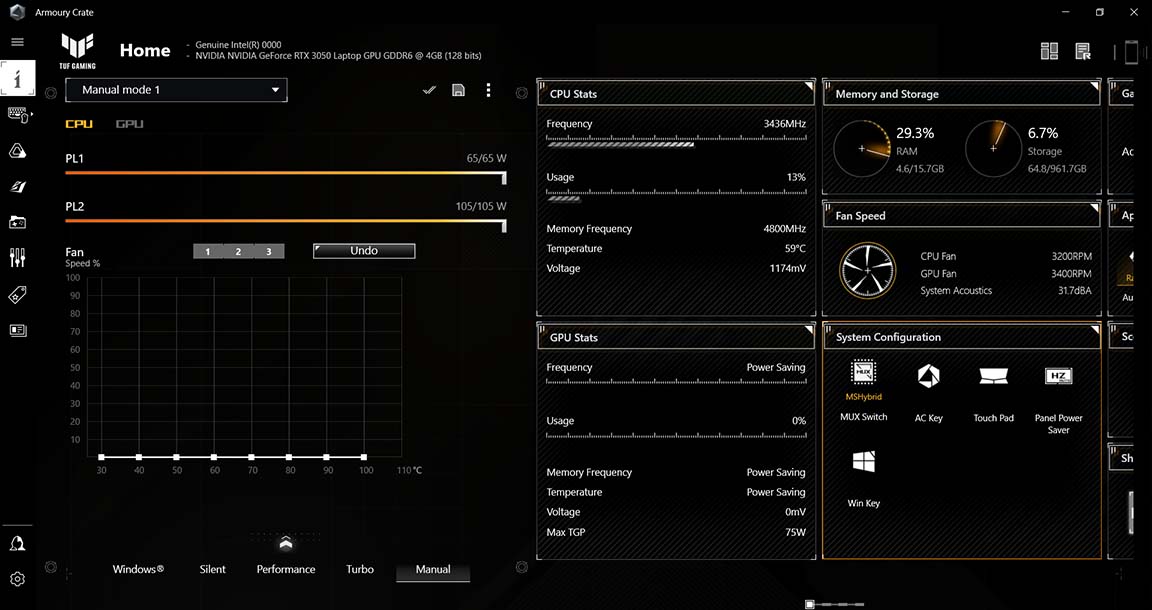Toggle the Win Key setting
This screenshot has width=1152, height=610.
tap(862, 463)
